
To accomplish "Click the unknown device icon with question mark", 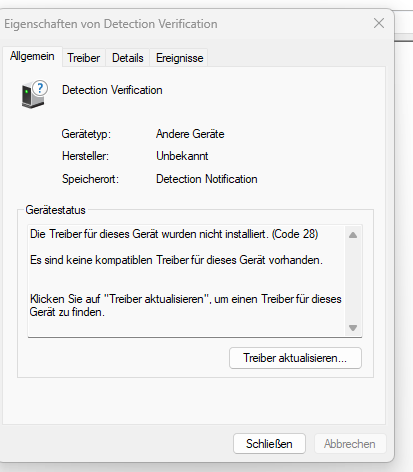I will (34, 94).
